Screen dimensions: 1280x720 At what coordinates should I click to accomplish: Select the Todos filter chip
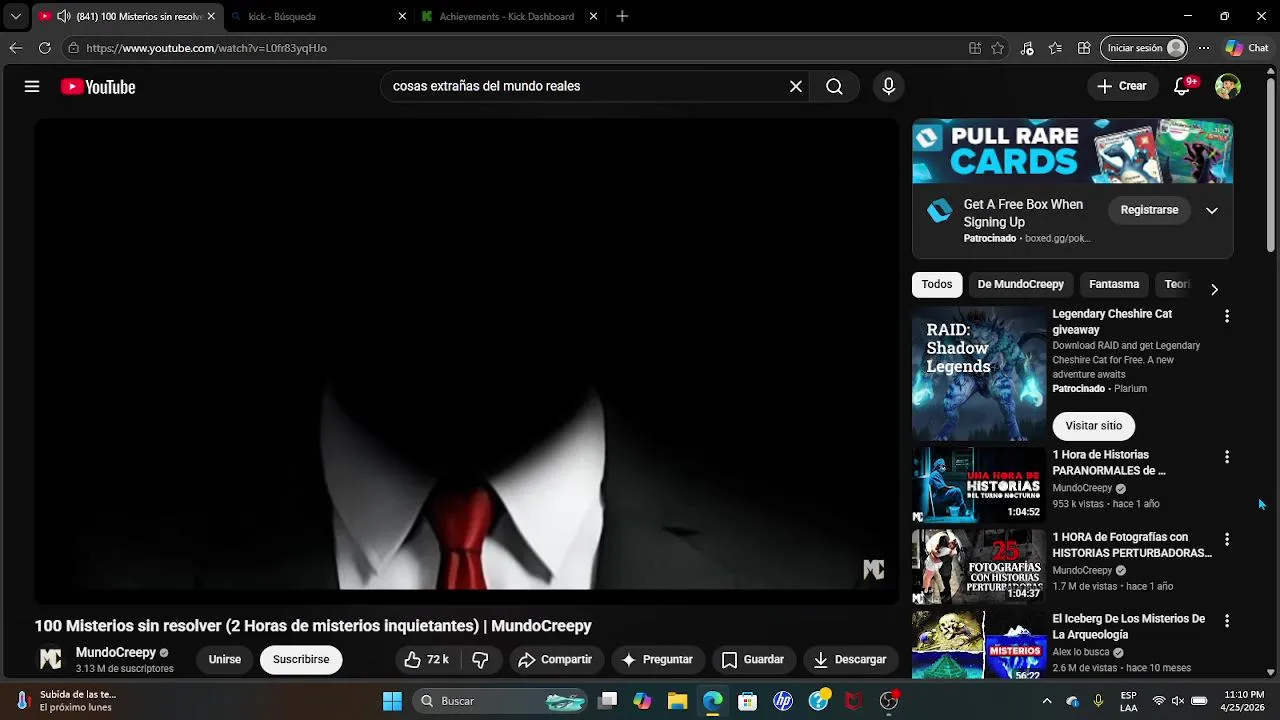[x=937, y=285]
